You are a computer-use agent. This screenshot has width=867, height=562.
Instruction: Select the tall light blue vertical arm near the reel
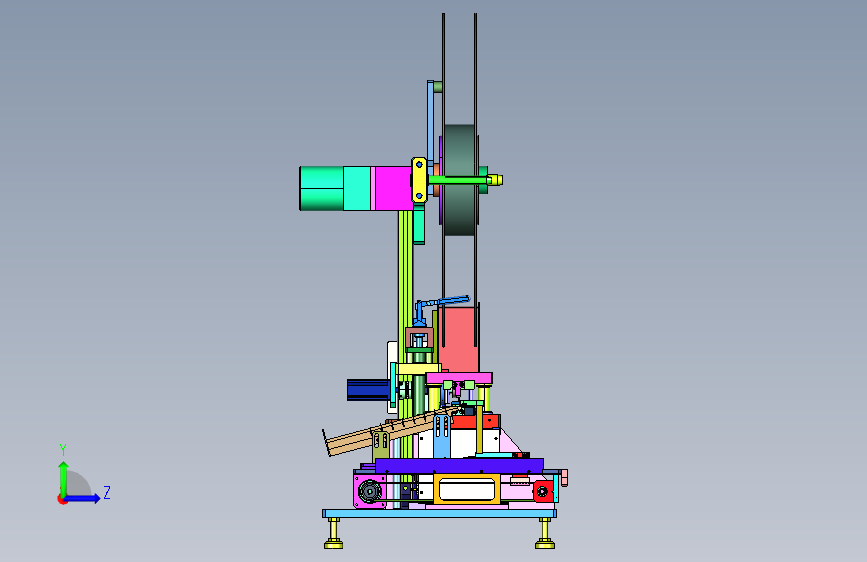(430, 122)
